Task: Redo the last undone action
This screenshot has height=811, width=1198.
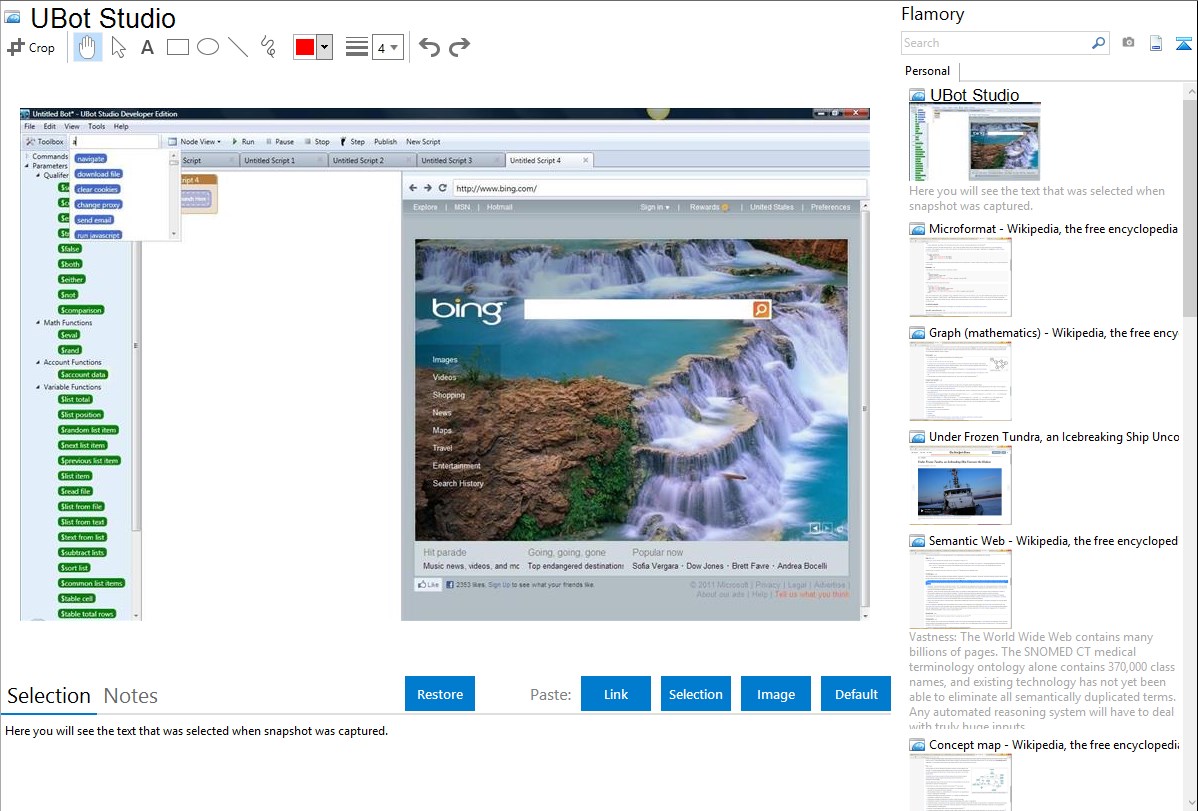Action: click(x=459, y=47)
